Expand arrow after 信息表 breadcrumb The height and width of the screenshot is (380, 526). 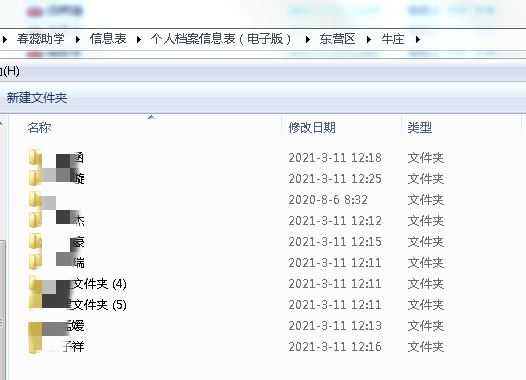pyautogui.click(x=139, y=40)
